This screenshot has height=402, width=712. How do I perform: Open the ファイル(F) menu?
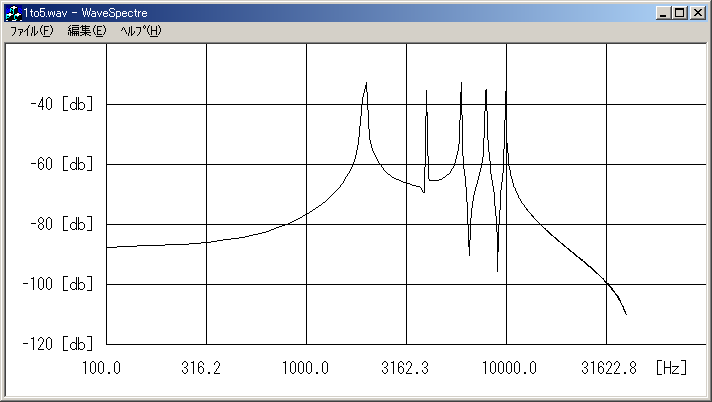pyautogui.click(x=31, y=31)
